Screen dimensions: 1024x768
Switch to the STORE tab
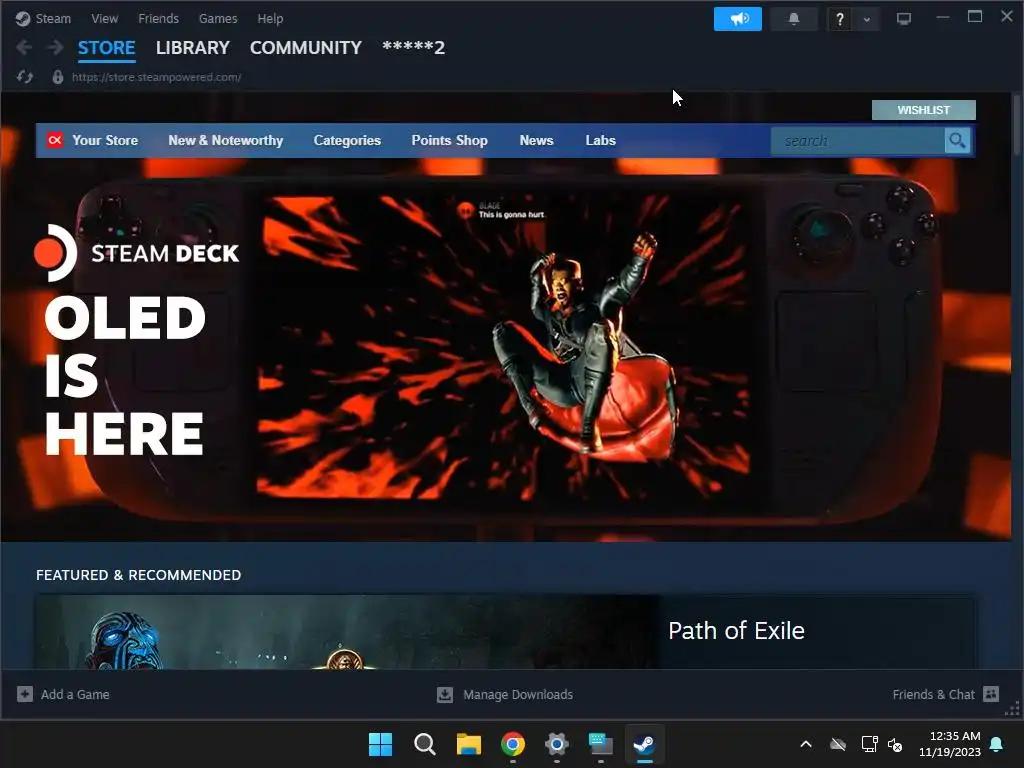coord(106,48)
